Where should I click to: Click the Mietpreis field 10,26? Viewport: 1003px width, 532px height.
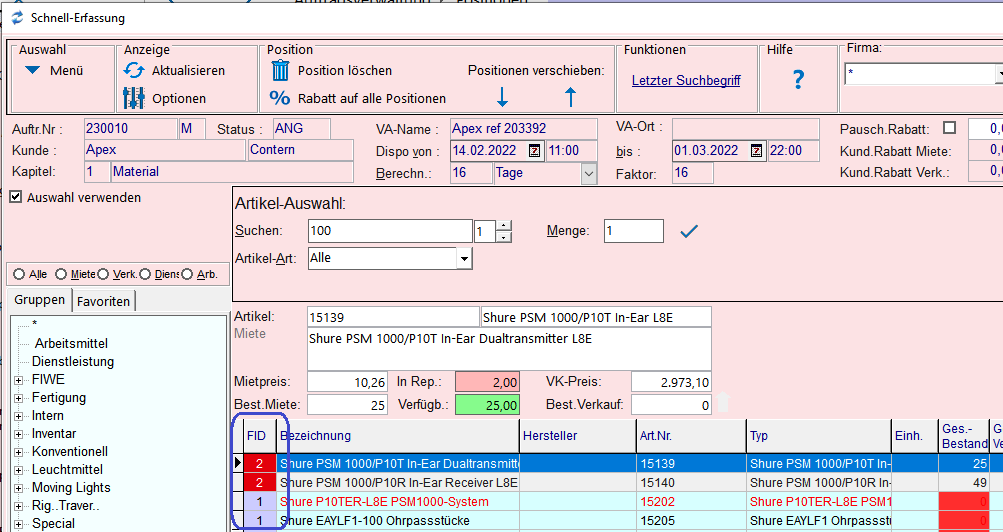(347, 382)
